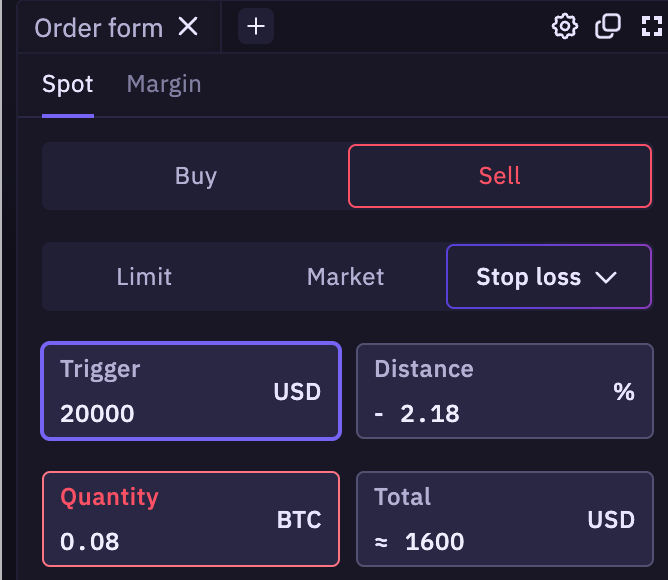Open order form settings gear

(565, 27)
